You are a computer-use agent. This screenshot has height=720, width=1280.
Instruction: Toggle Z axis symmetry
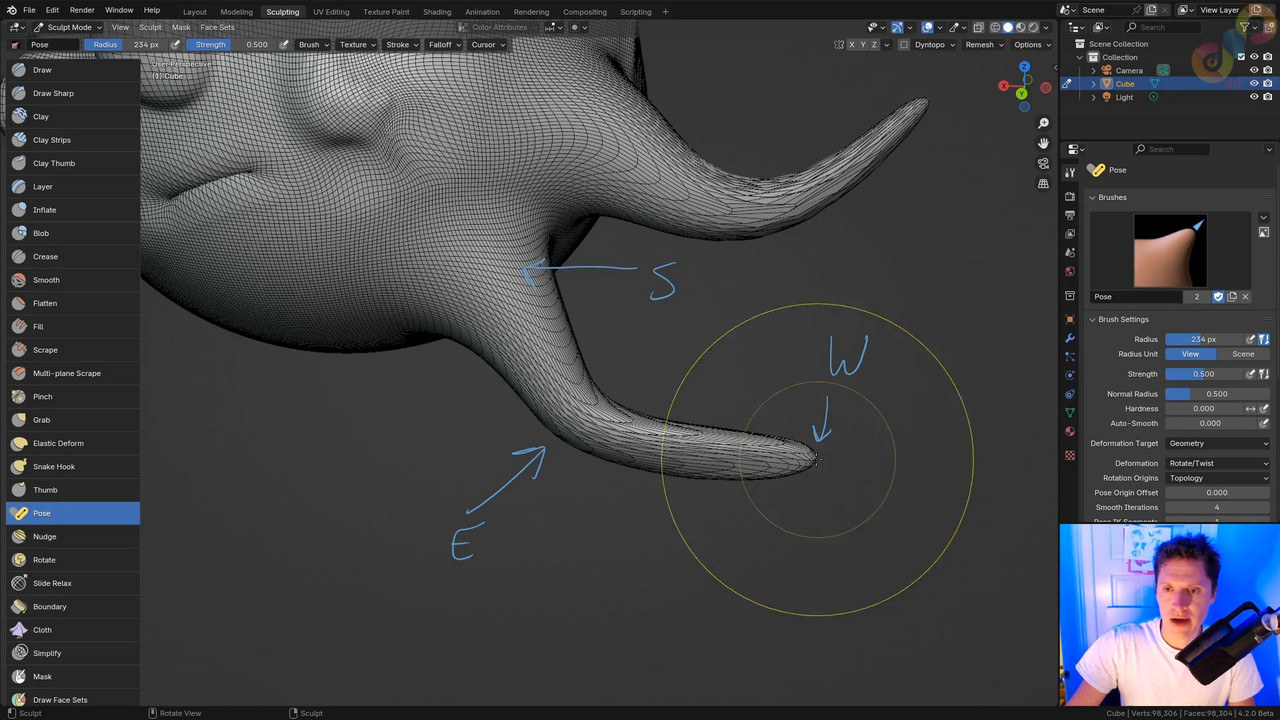(x=874, y=45)
